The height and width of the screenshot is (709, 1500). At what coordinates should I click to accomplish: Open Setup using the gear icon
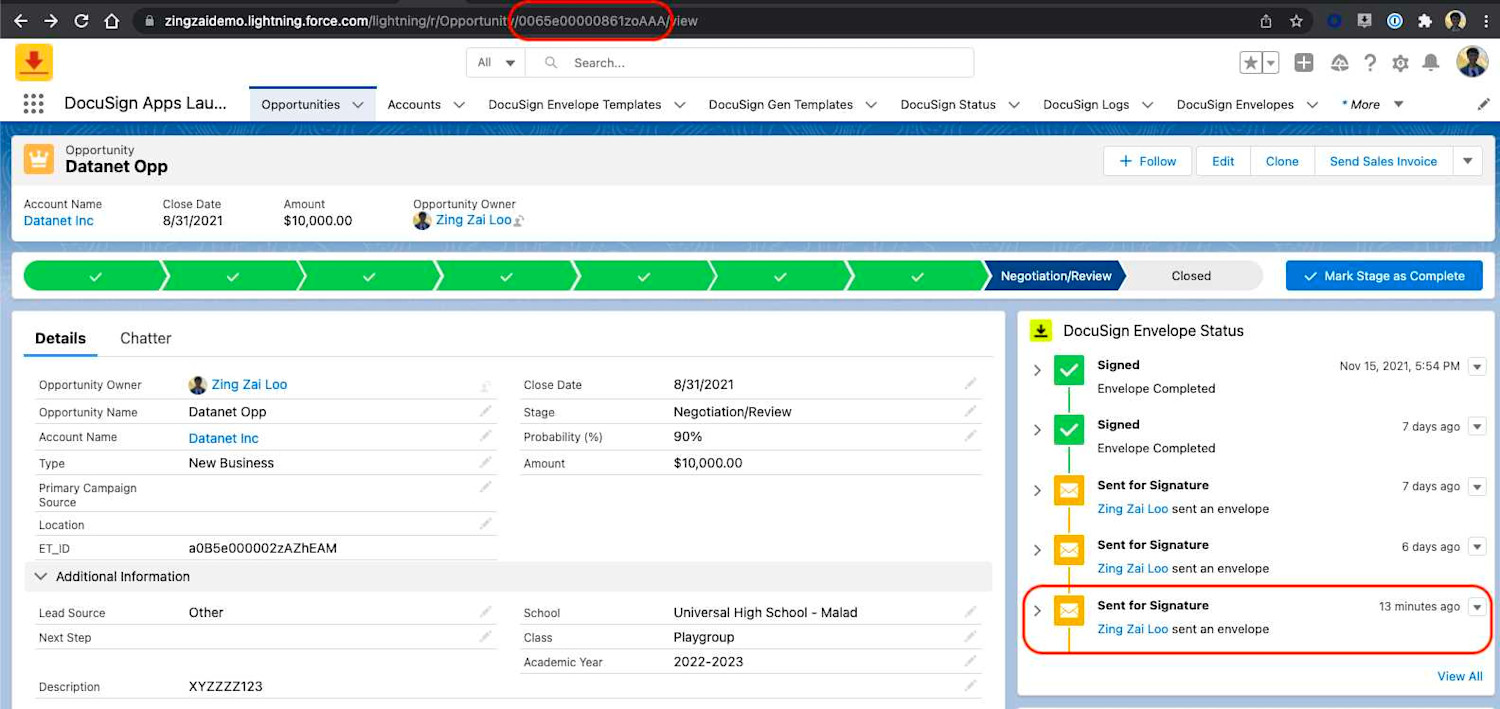tap(1400, 62)
